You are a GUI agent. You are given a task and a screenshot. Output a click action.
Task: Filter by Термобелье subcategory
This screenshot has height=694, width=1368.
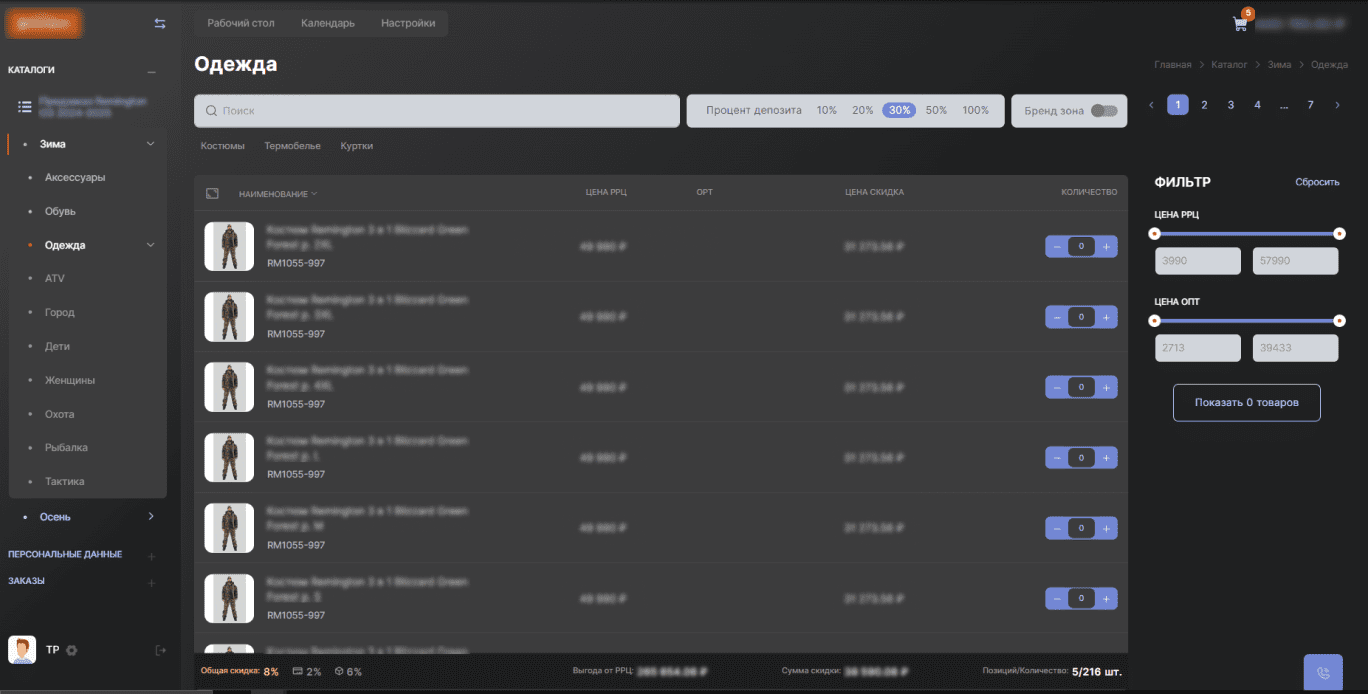pos(292,146)
